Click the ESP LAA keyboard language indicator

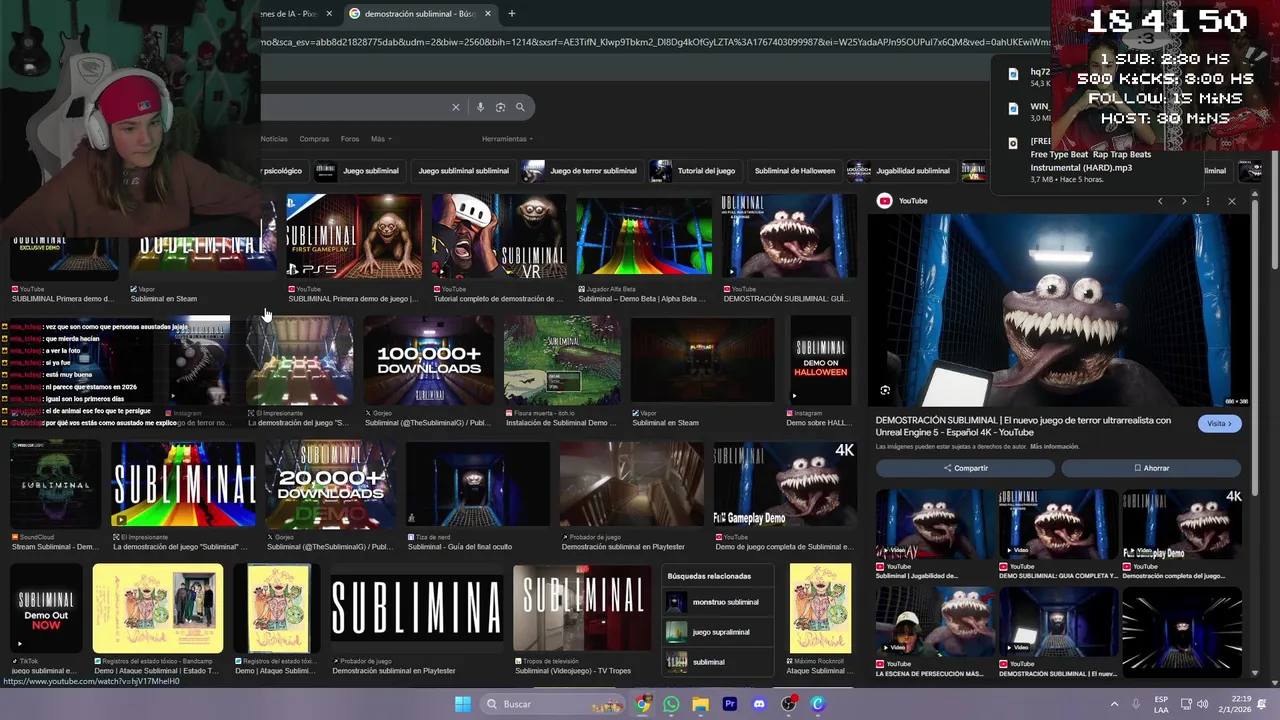coord(1161,704)
